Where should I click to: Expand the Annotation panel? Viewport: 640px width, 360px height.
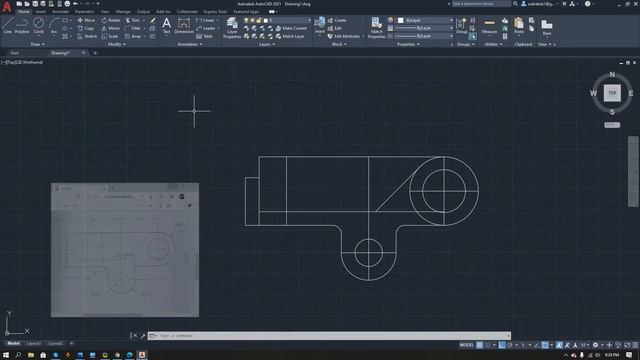tap(190, 44)
